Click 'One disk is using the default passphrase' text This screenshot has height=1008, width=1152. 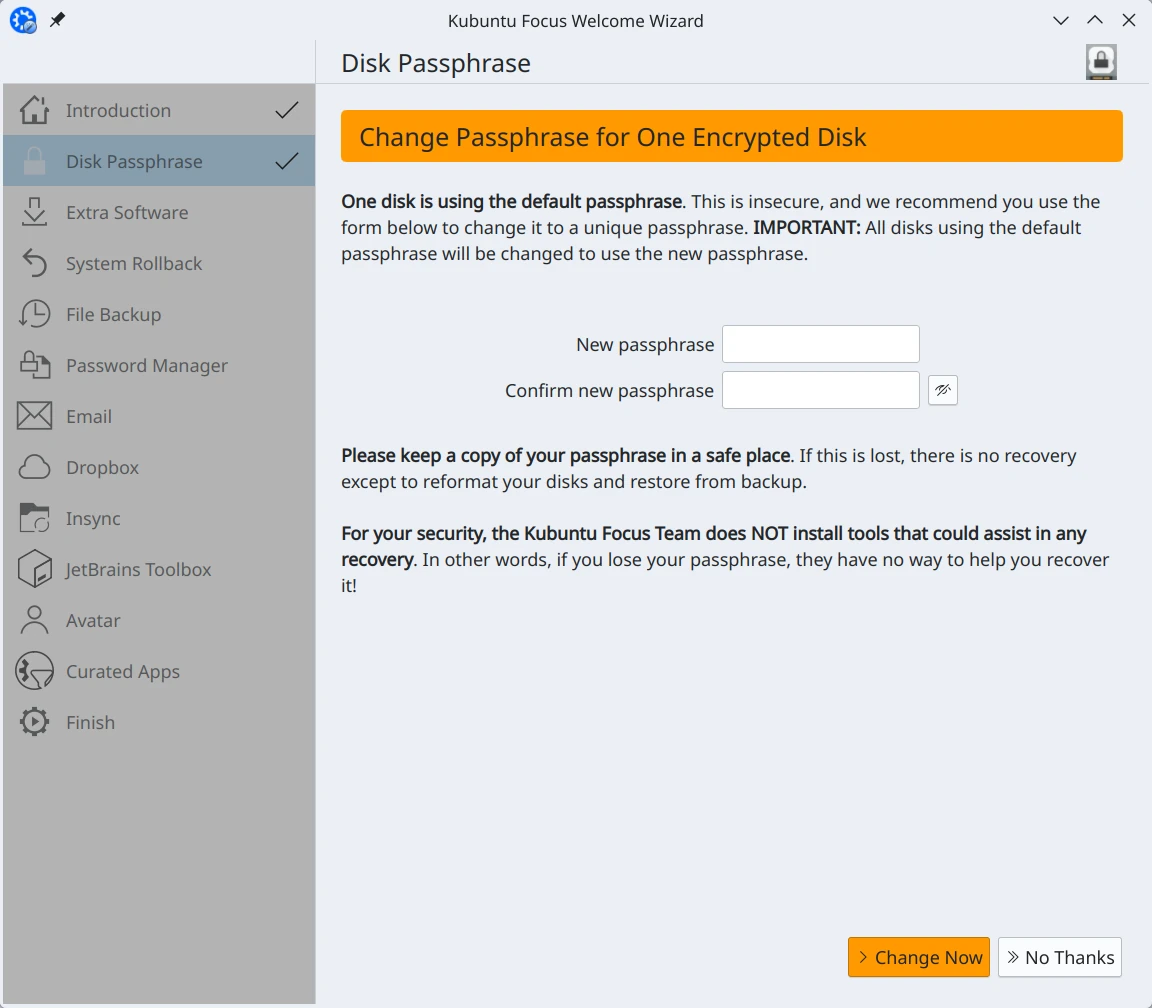click(x=512, y=201)
